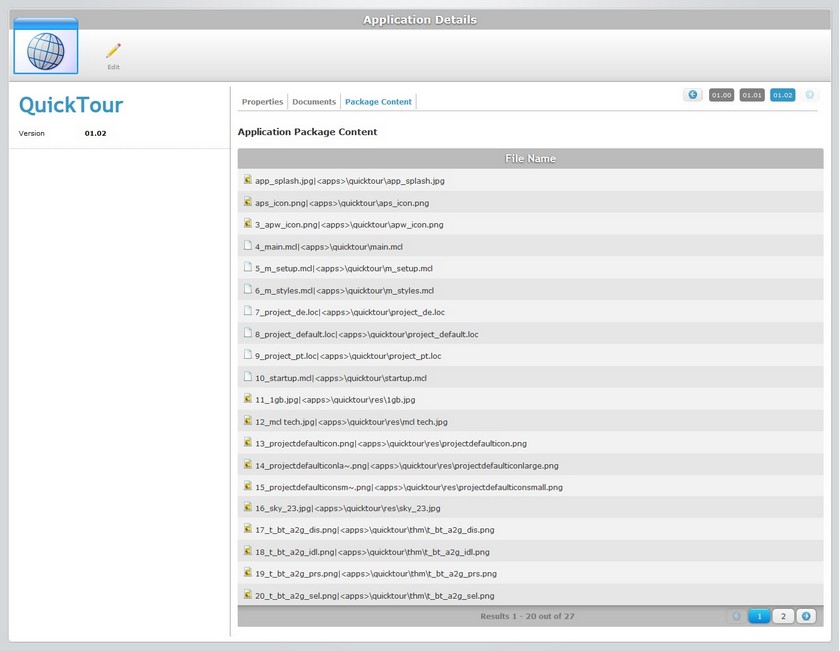Click image icon for aps_icon.png
Screen dimensions: 840x651
(x=248, y=201)
